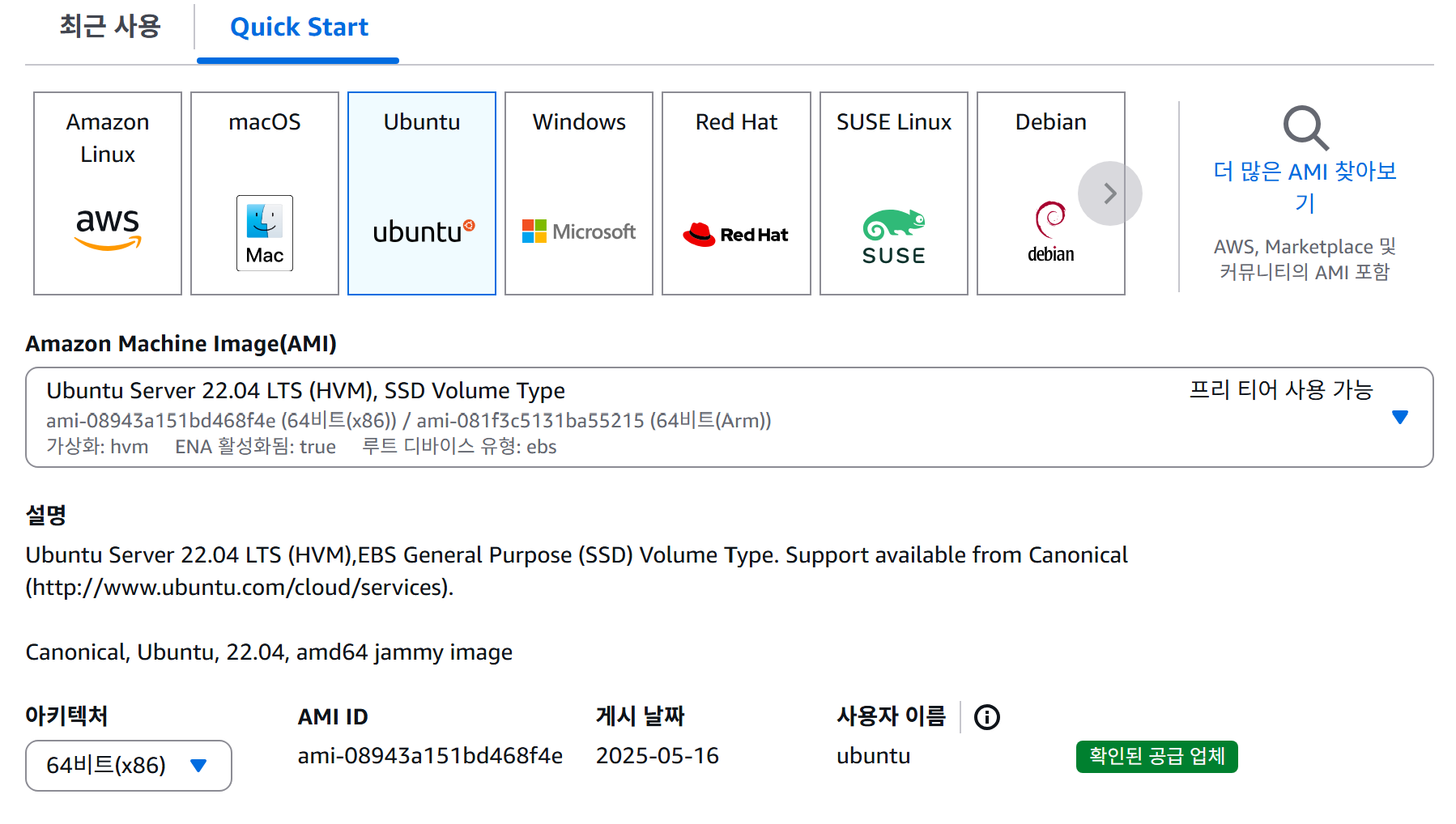Select the Debian AMI card

click(x=1051, y=193)
